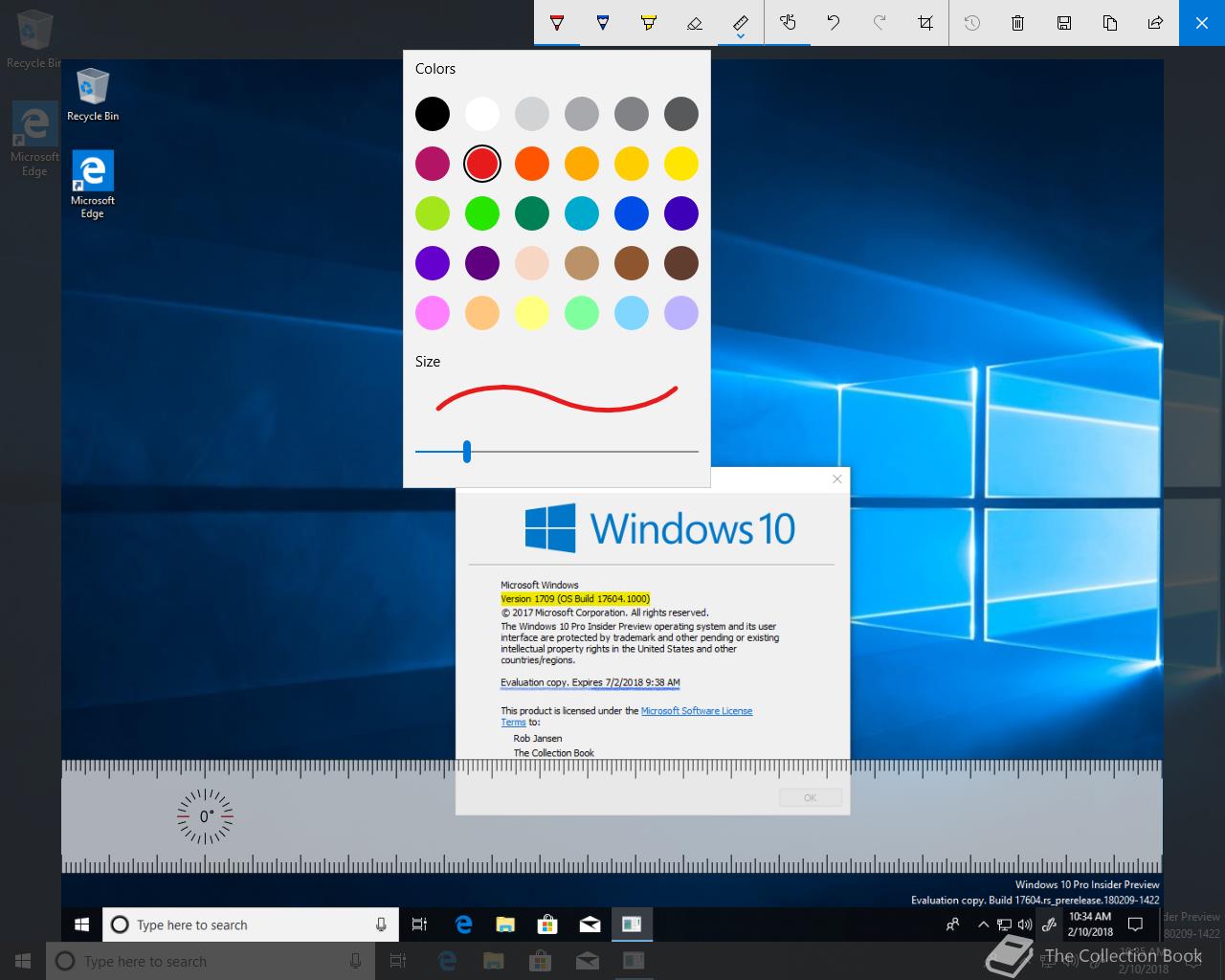
Task: Close Screen Sketch with the blue X
Action: (x=1202, y=22)
